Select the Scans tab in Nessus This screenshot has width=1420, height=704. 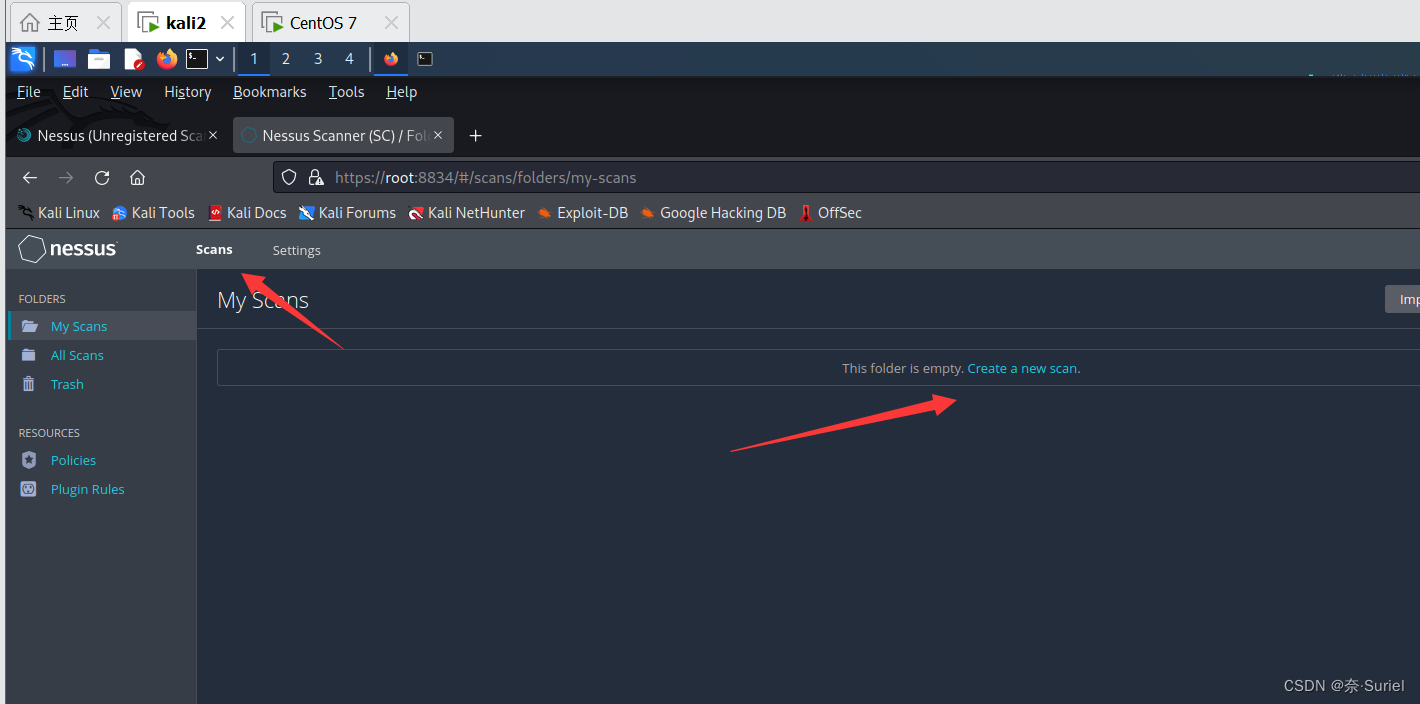point(214,250)
